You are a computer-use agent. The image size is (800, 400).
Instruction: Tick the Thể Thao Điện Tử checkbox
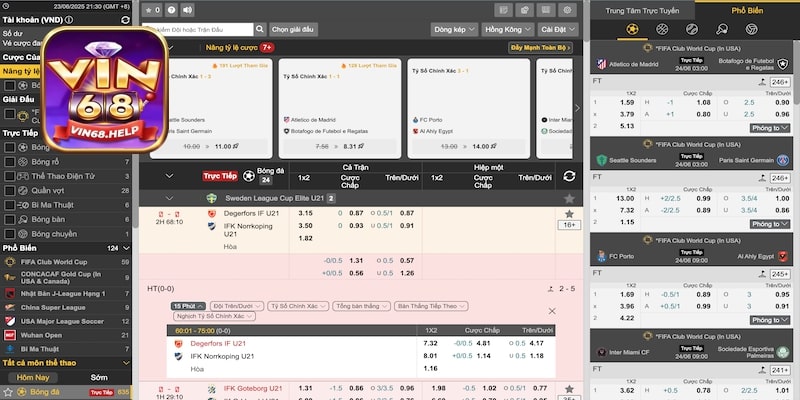click(x=9, y=176)
